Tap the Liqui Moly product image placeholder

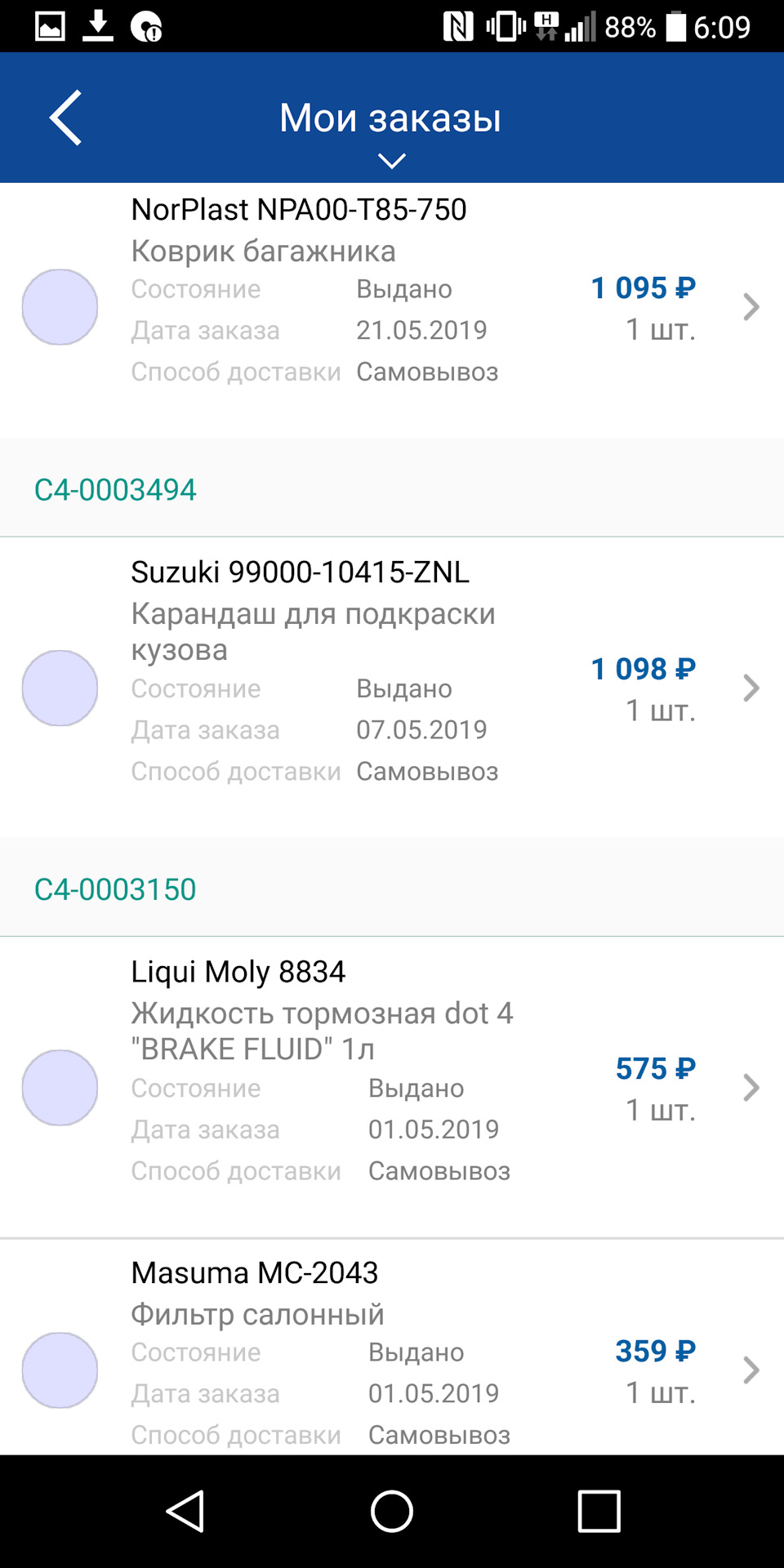(x=60, y=1088)
